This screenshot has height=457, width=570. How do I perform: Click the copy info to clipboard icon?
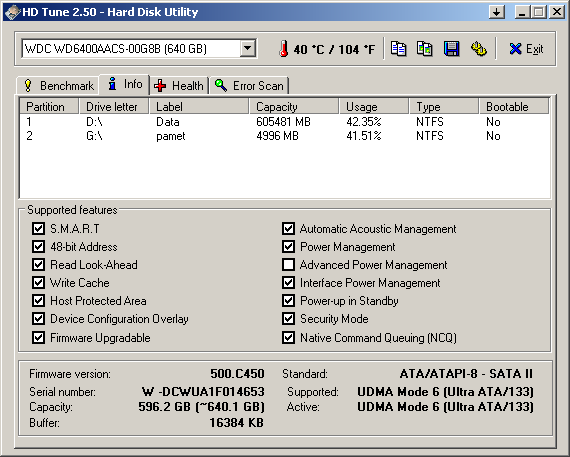(x=398, y=49)
